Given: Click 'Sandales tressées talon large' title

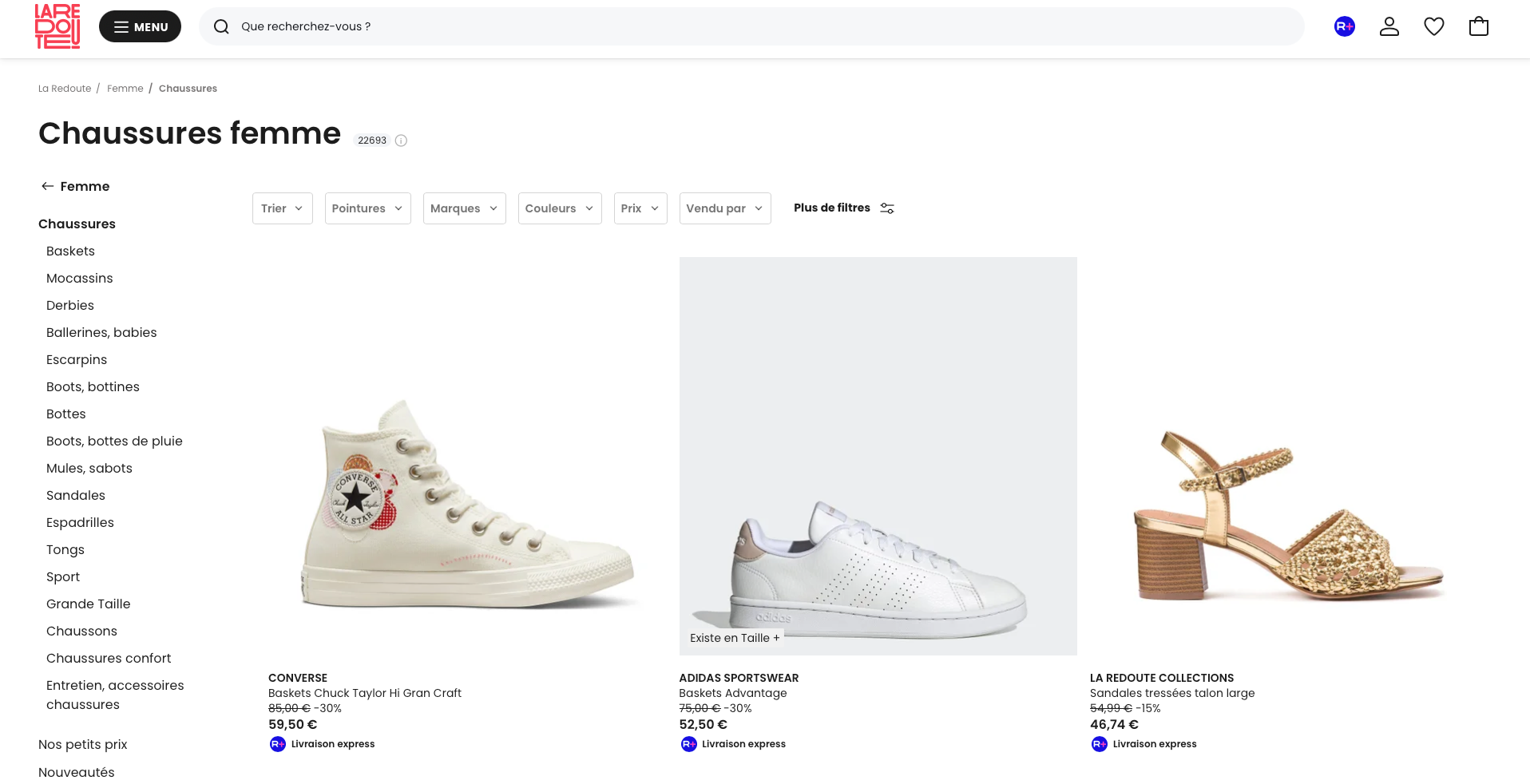Looking at the screenshot, I should (1172, 693).
